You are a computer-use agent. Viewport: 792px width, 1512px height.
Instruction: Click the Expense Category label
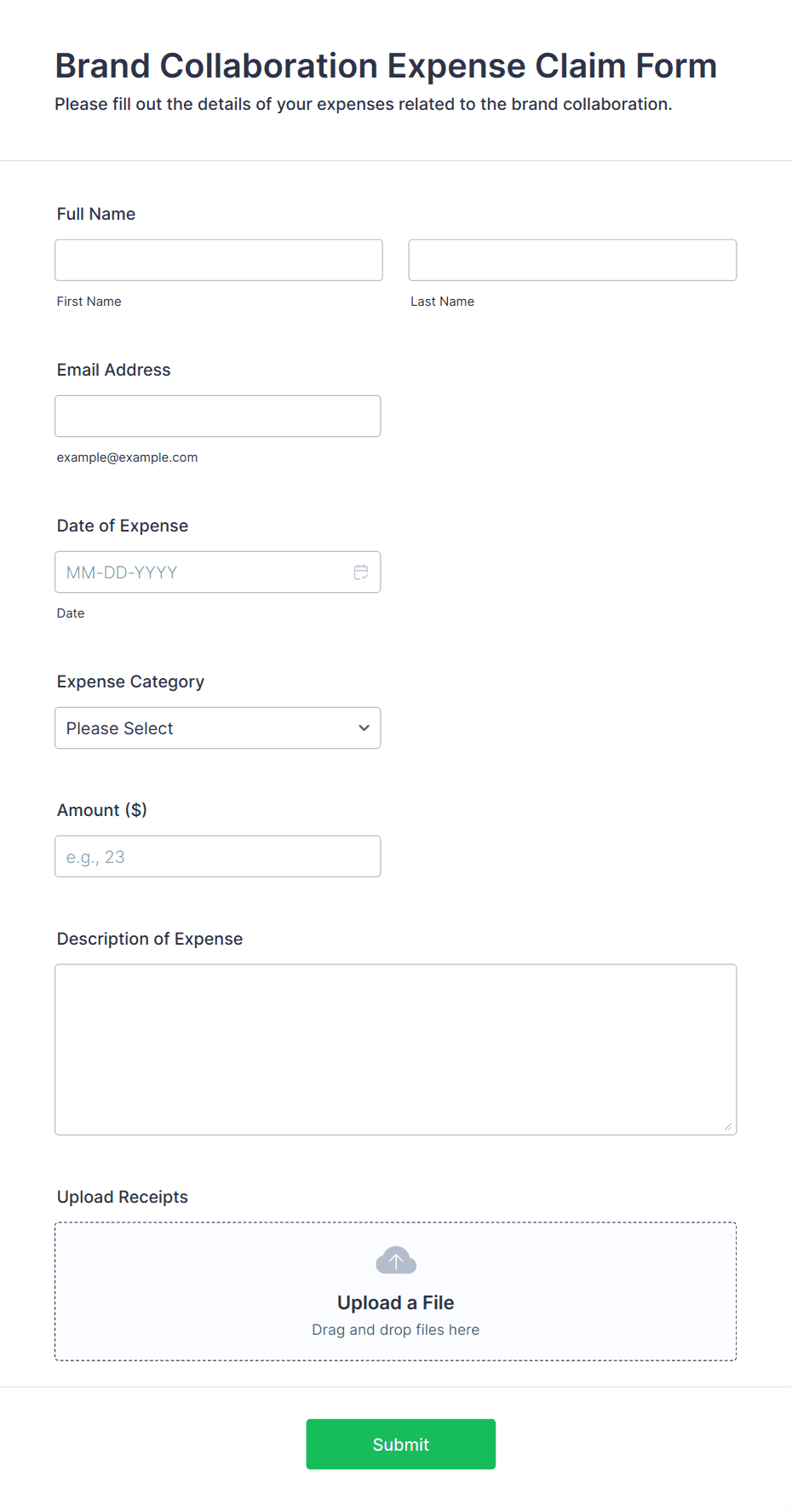130,681
